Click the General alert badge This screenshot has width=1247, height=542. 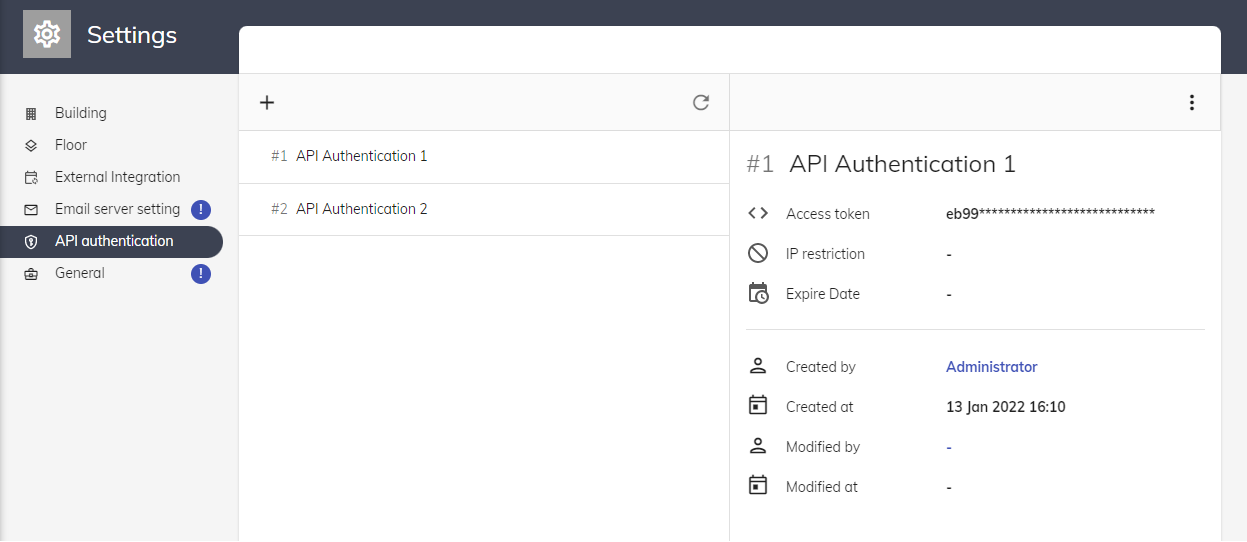tap(201, 274)
